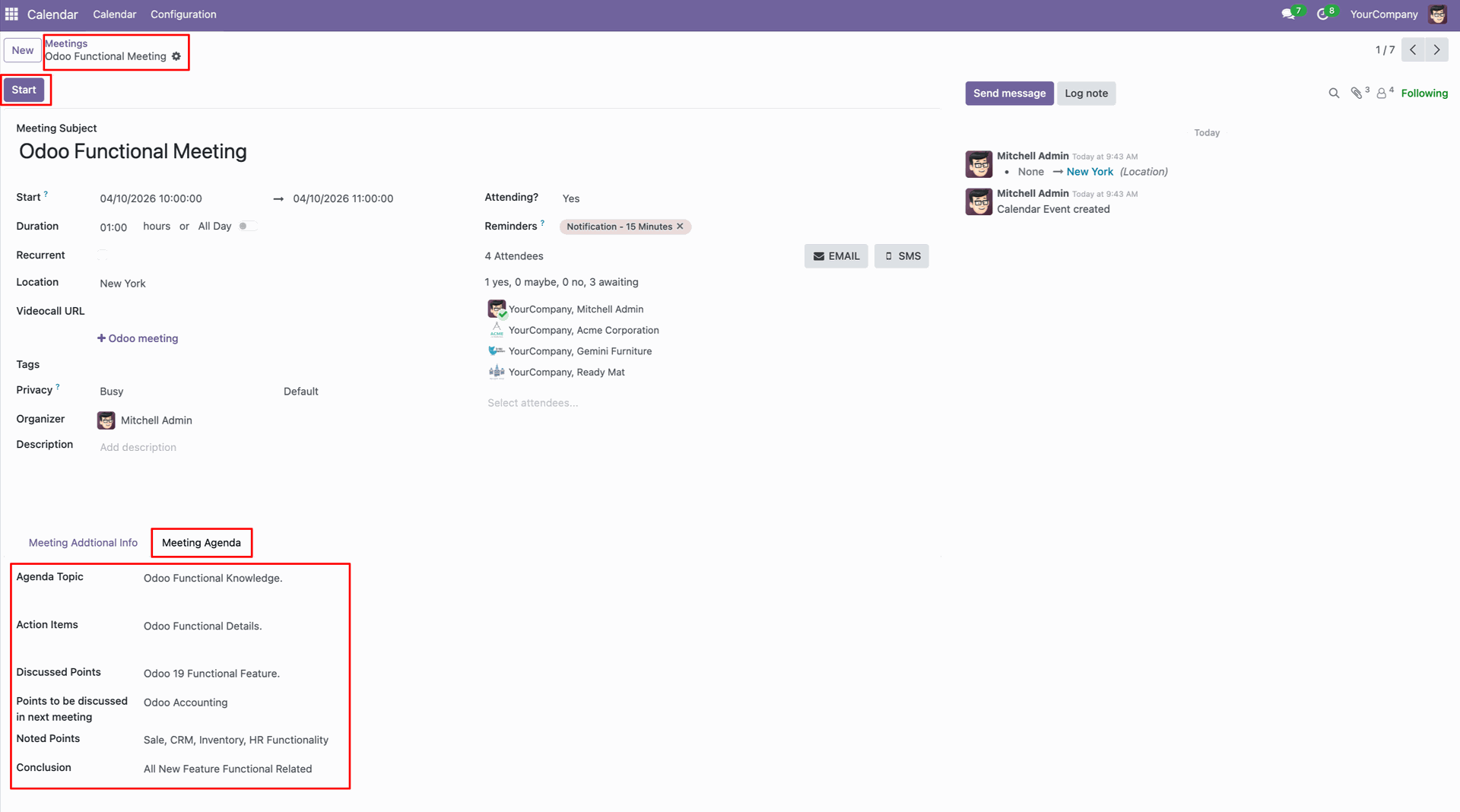Click the Log note button

tap(1086, 94)
